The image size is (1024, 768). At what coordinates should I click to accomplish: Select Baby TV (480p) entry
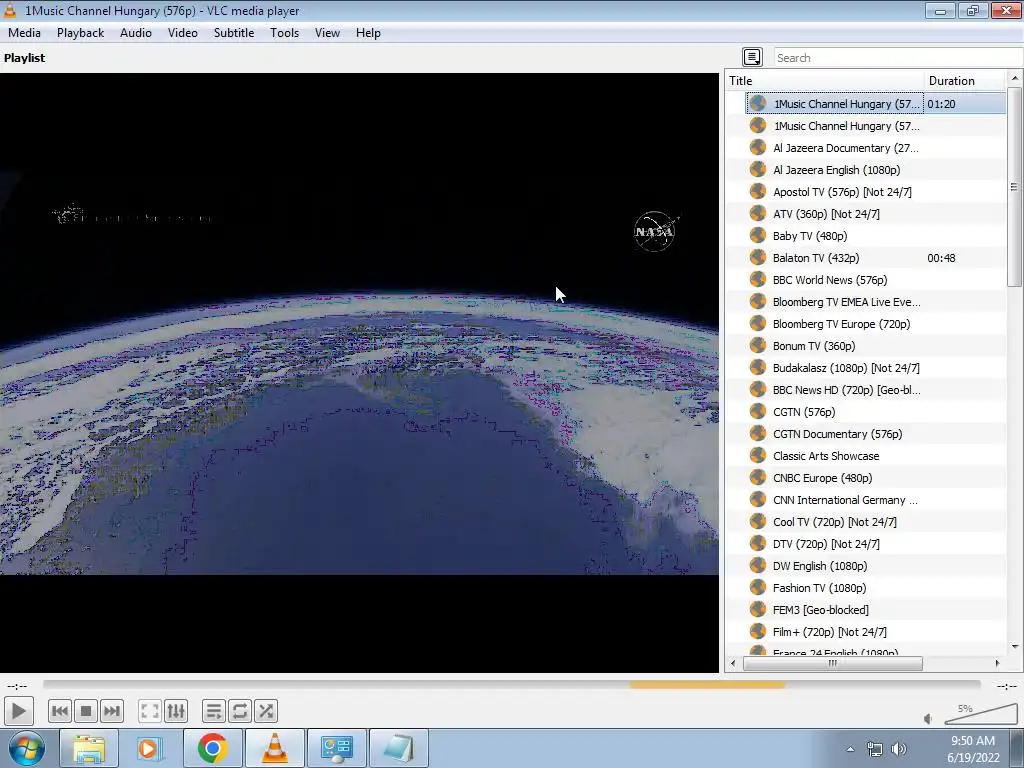point(866,236)
